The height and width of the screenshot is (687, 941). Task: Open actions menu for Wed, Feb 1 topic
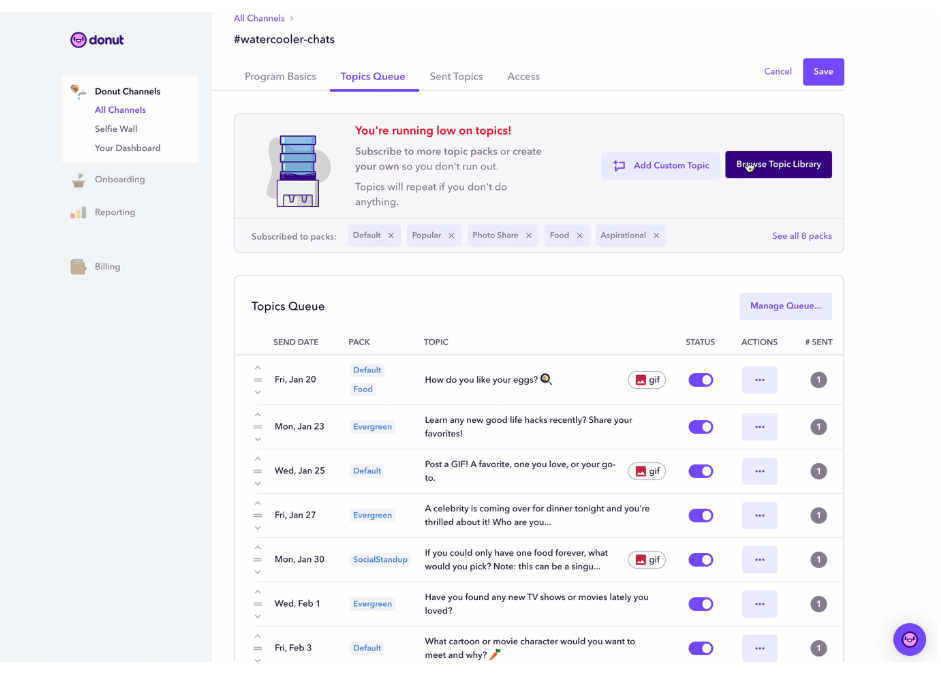pos(759,604)
